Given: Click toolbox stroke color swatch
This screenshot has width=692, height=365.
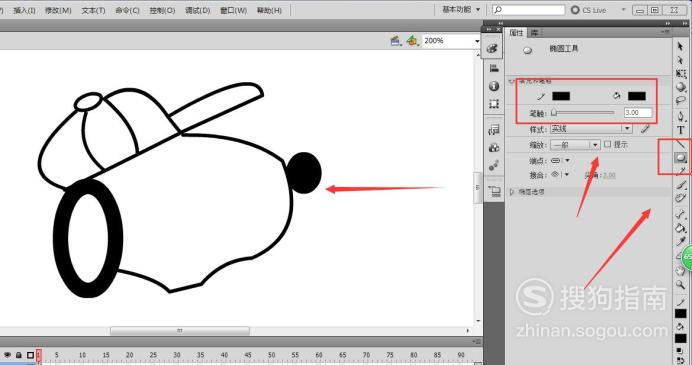Looking at the screenshot, I should click(x=681, y=314).
